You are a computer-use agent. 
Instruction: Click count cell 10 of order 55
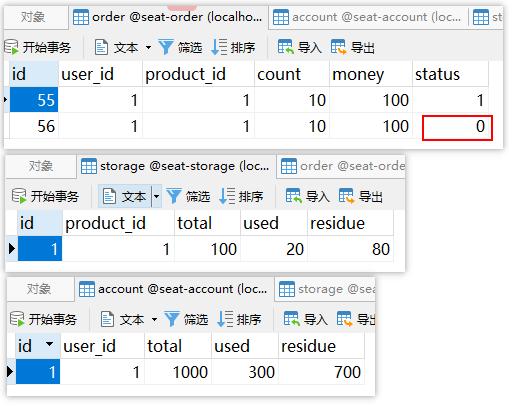(292, 100)
